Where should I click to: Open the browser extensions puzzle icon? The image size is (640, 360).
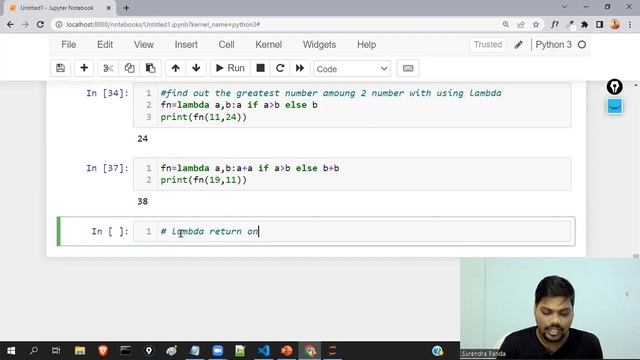tap(584, 24)
